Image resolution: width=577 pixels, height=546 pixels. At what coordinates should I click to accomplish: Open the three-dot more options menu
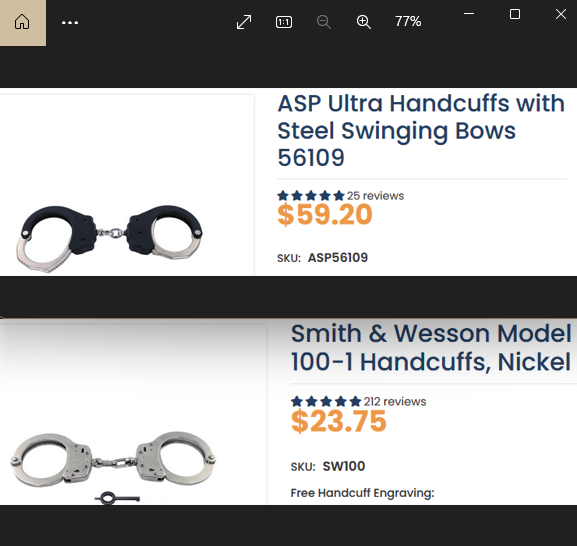pos(70,22)
